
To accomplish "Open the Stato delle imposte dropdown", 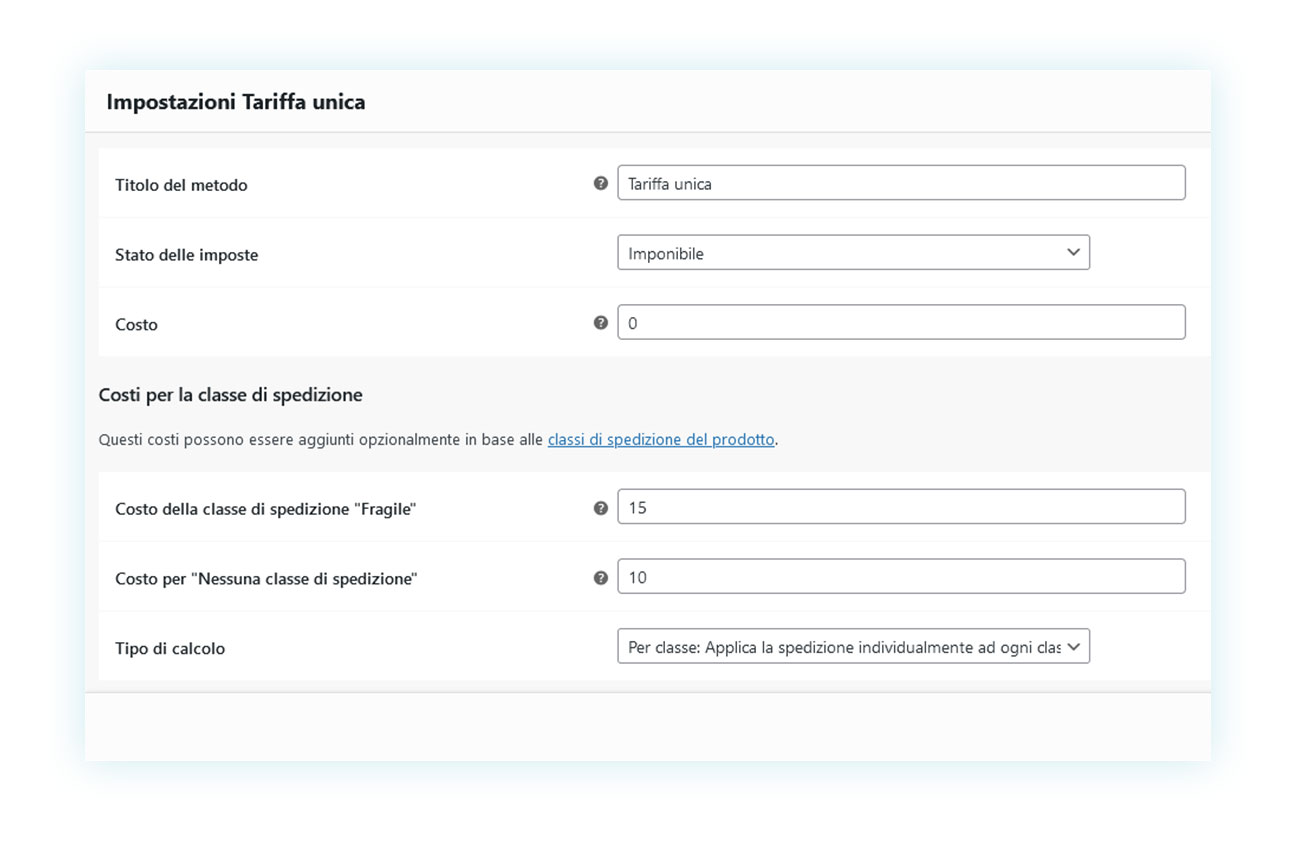I will point(853,253).
